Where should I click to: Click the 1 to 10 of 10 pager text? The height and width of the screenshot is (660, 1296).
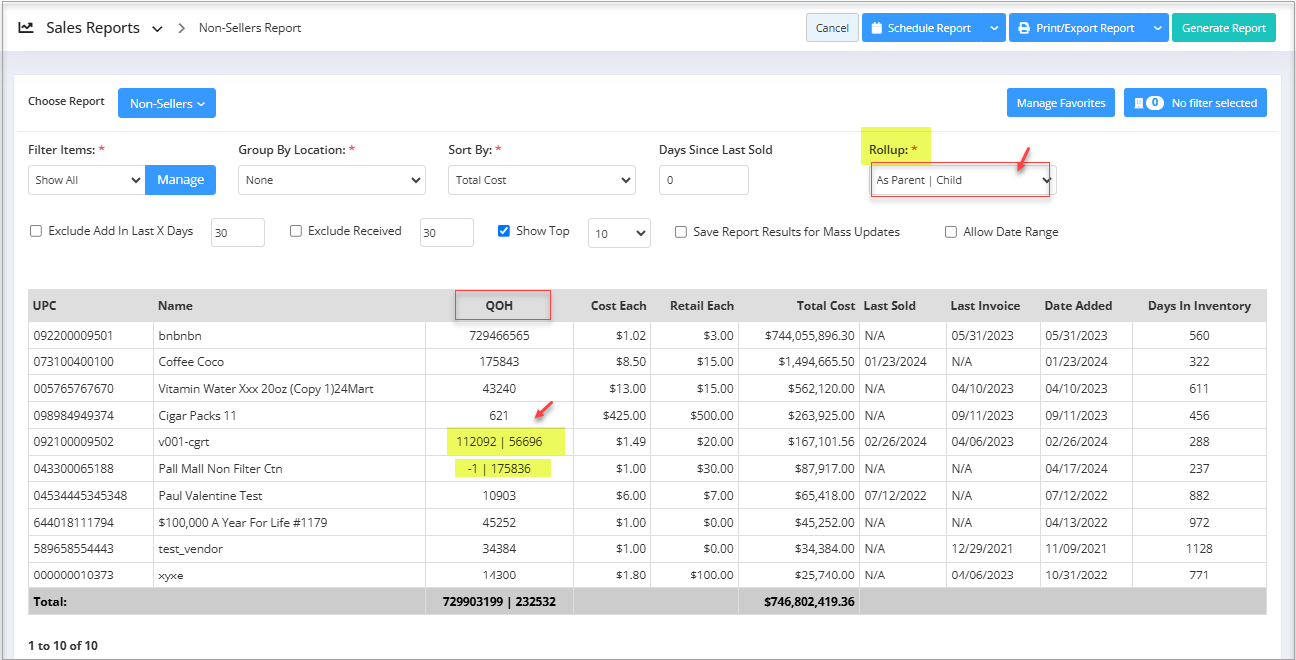click(x=63, y=646)
